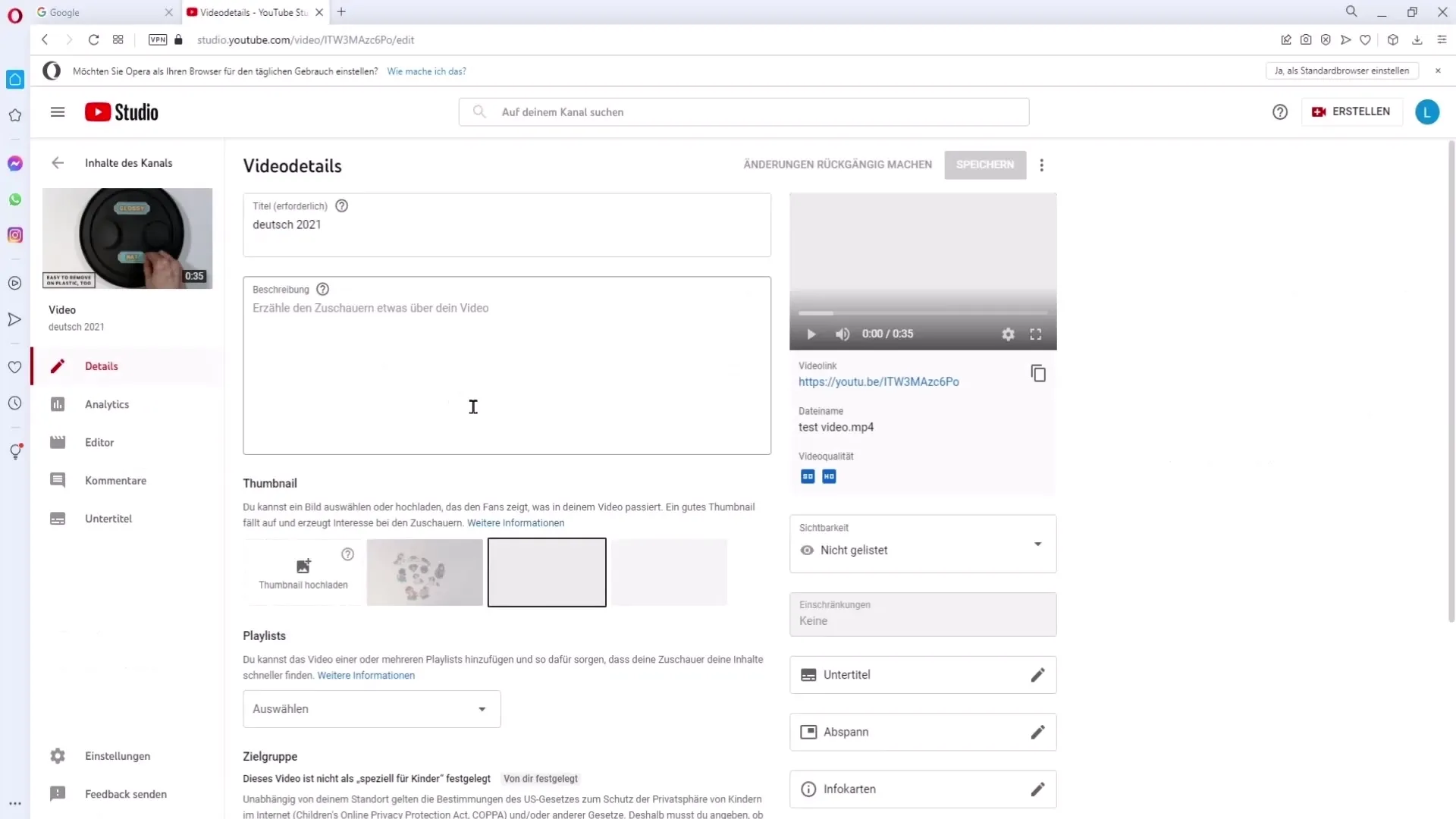The width and height of the screenshot is (1456, 819).
Task: Play the video preview
Action: (811, 333)
